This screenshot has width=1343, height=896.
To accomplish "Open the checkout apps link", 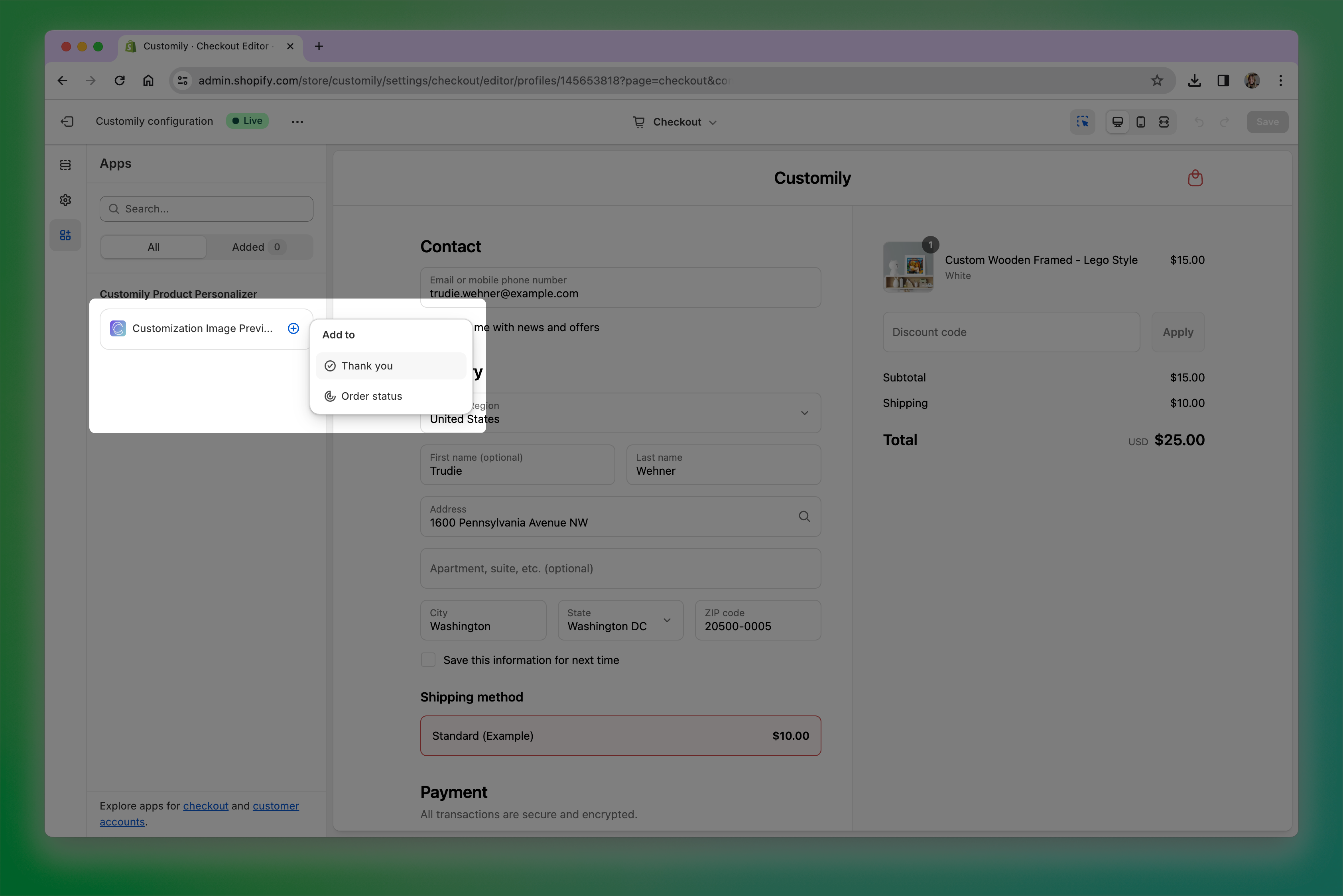I will pyautogui.click(x=205, y=806).
